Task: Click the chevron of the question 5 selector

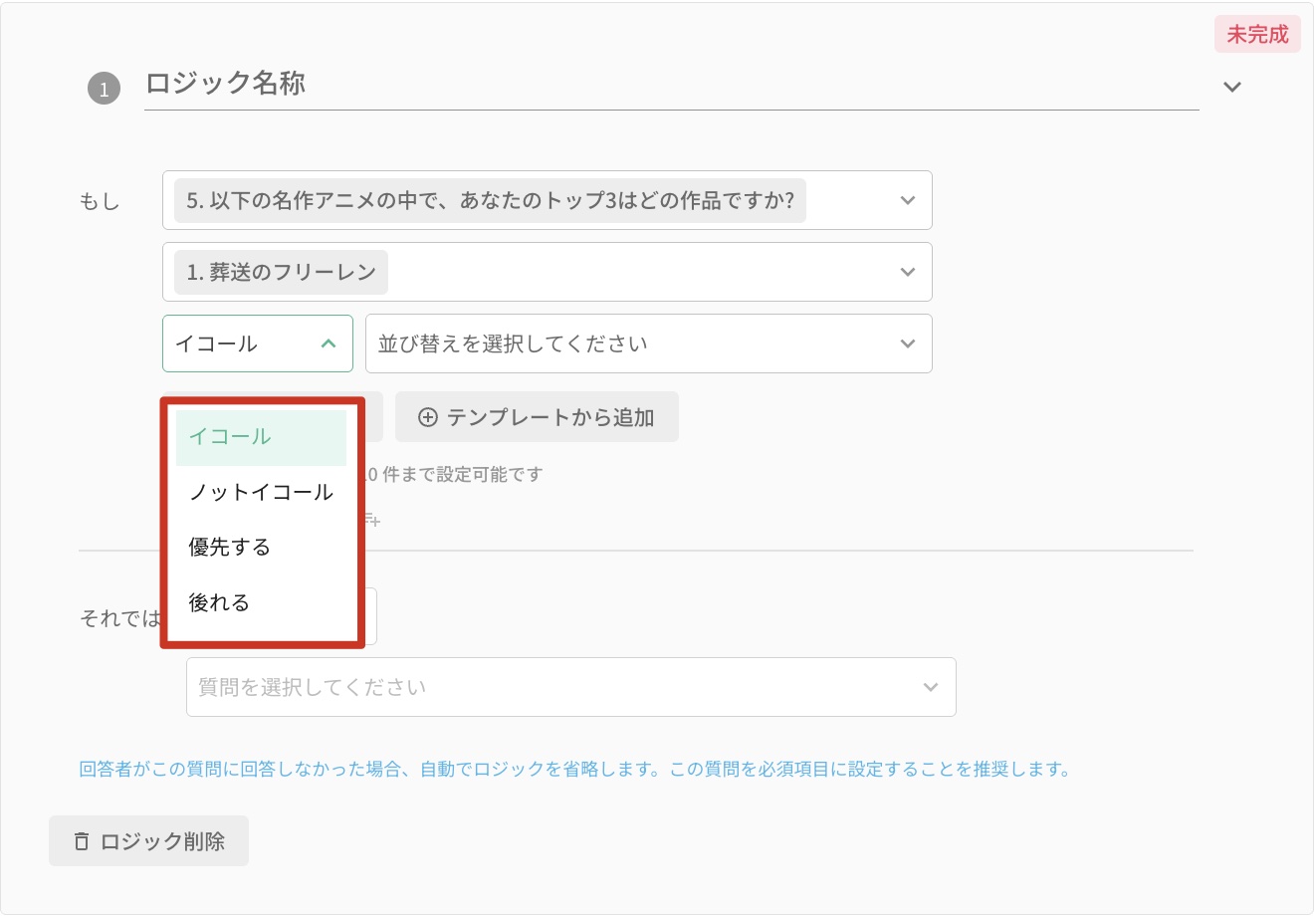Action: [907, 201]
